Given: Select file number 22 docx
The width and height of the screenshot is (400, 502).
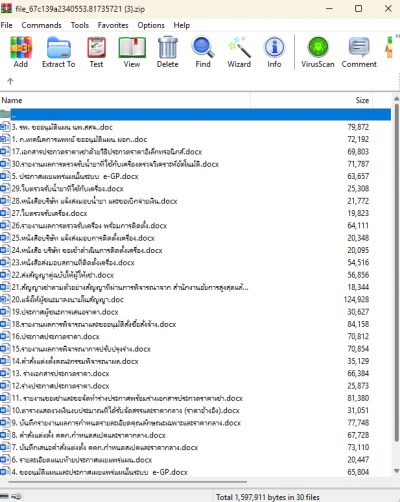Looking at the screenshot, I should coord(195,275).
